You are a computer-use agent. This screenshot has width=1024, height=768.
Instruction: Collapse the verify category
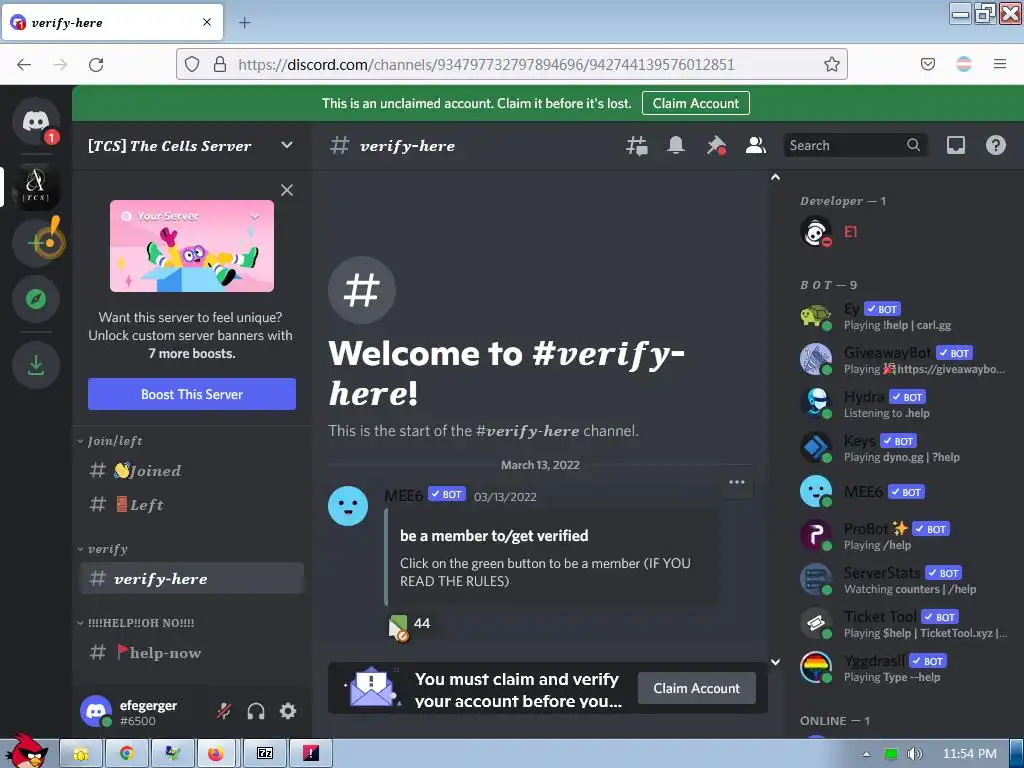tap(103, 549)
